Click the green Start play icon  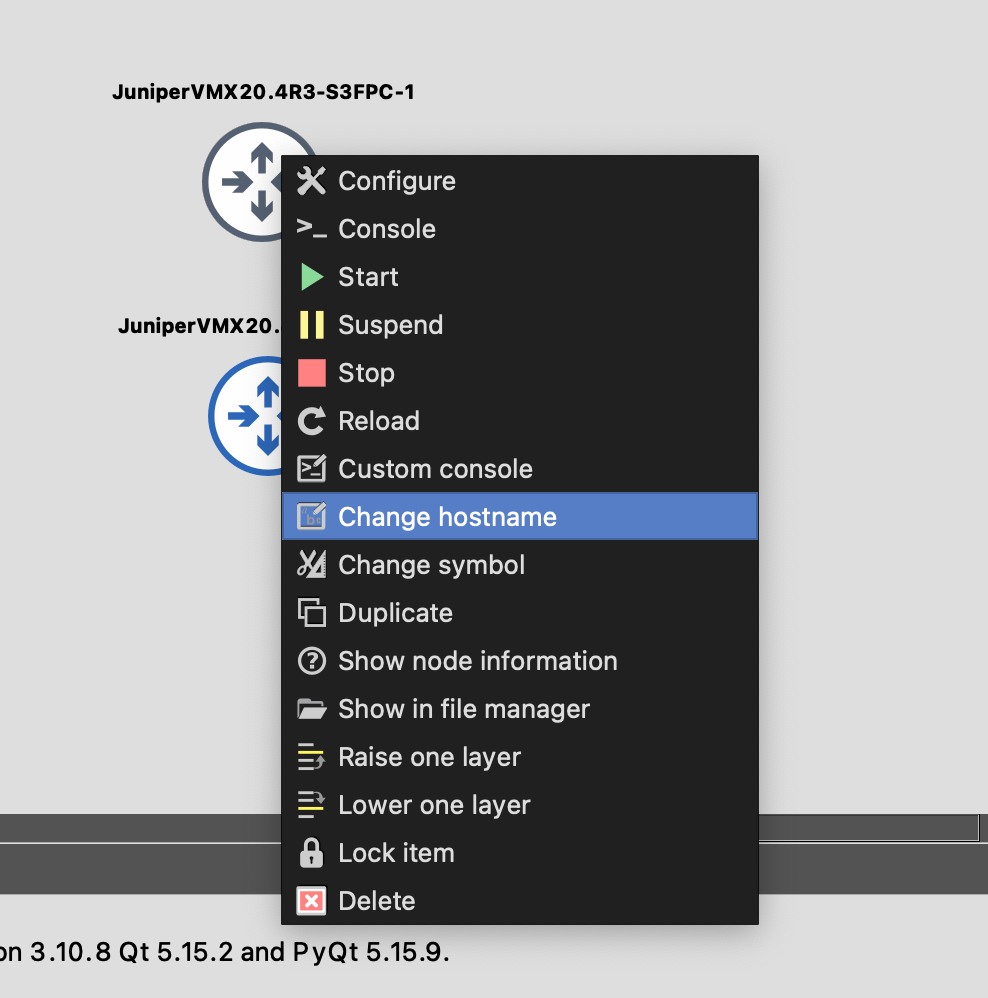pos(311,277)
